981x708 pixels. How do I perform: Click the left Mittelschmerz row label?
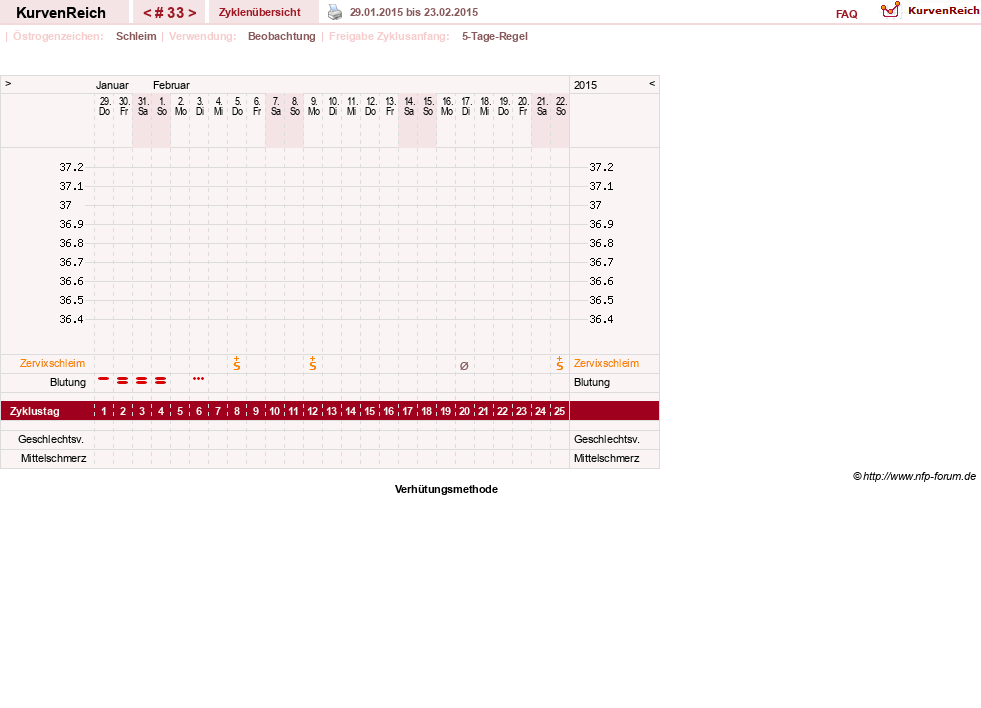tap(54, 458)
